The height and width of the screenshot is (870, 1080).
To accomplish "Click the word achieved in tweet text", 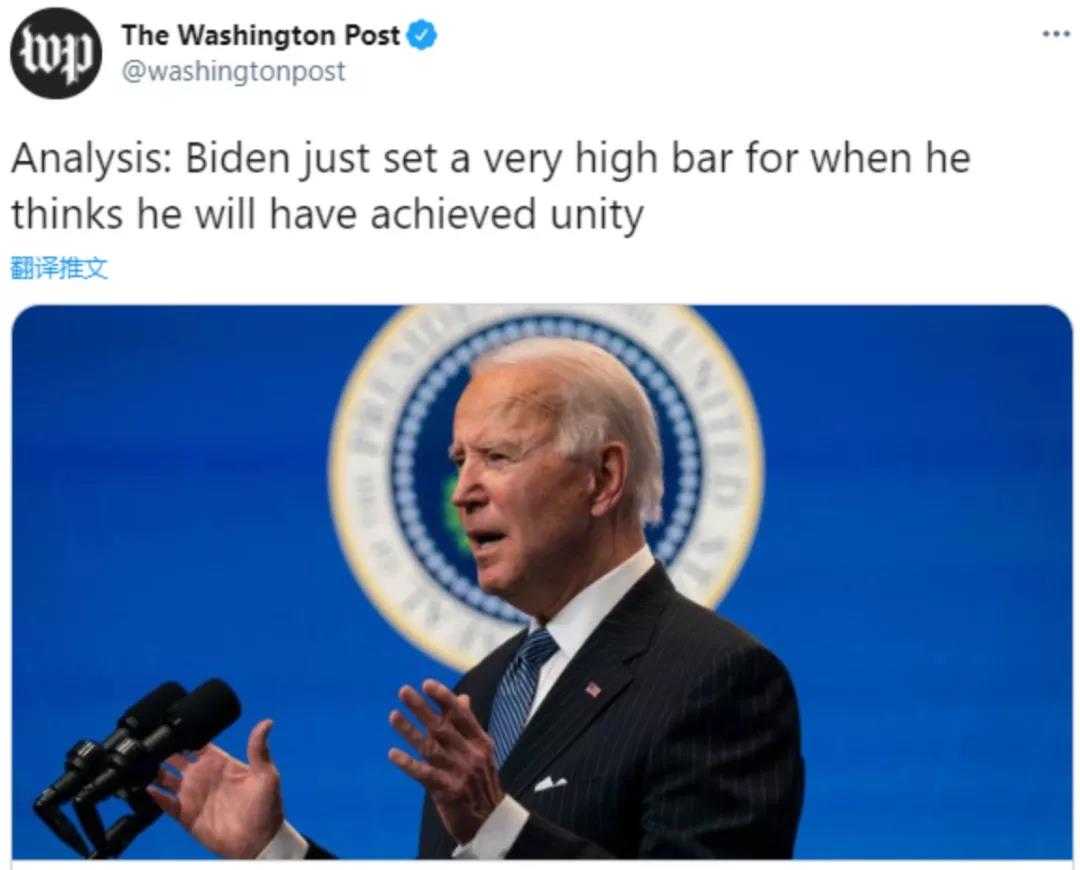I will tap(453, 214).
